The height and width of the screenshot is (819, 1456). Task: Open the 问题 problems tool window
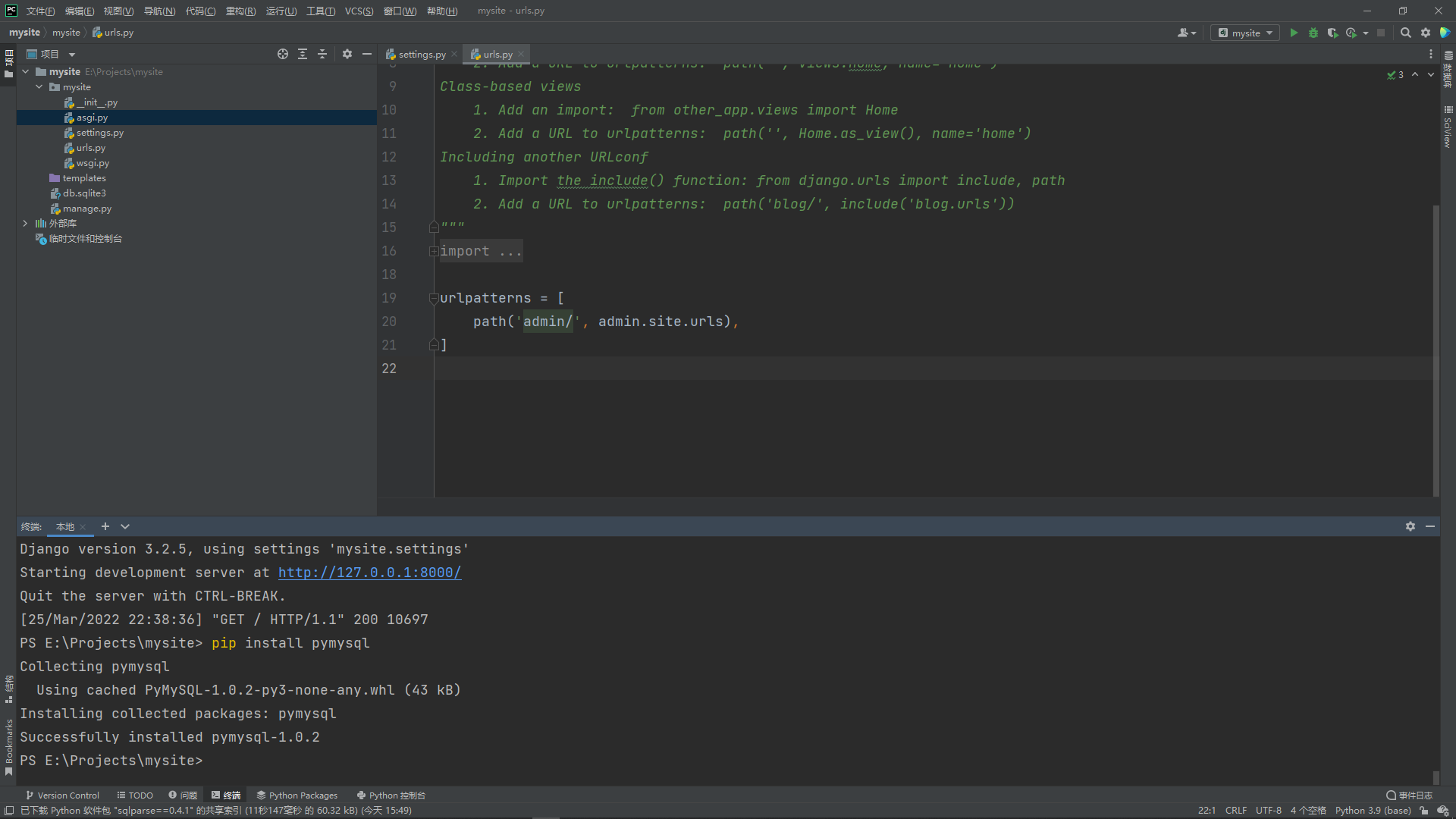(183, 795)
